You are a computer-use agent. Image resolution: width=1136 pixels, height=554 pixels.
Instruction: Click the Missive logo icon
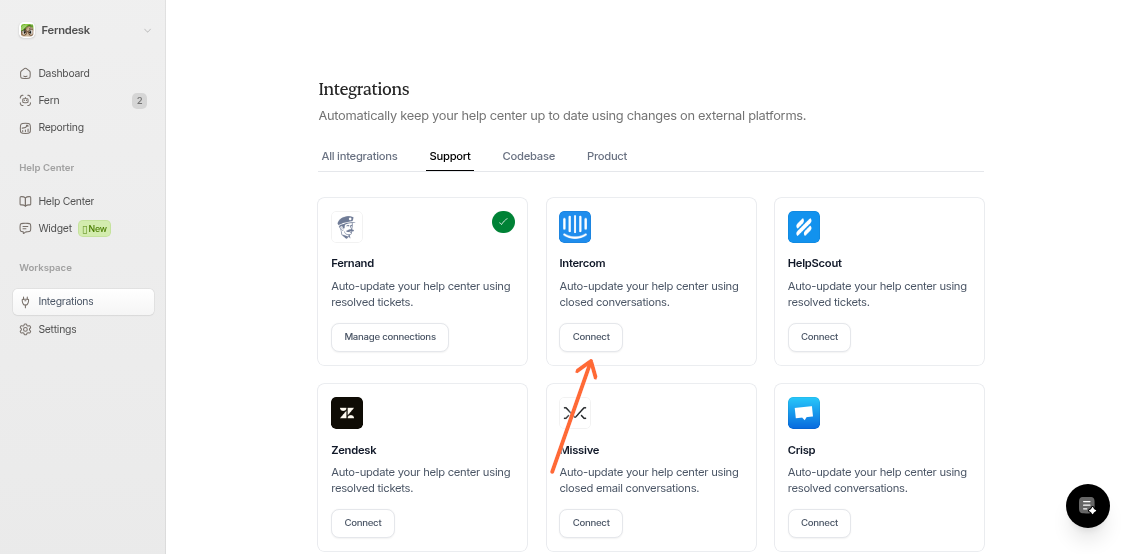pos(575,413)
